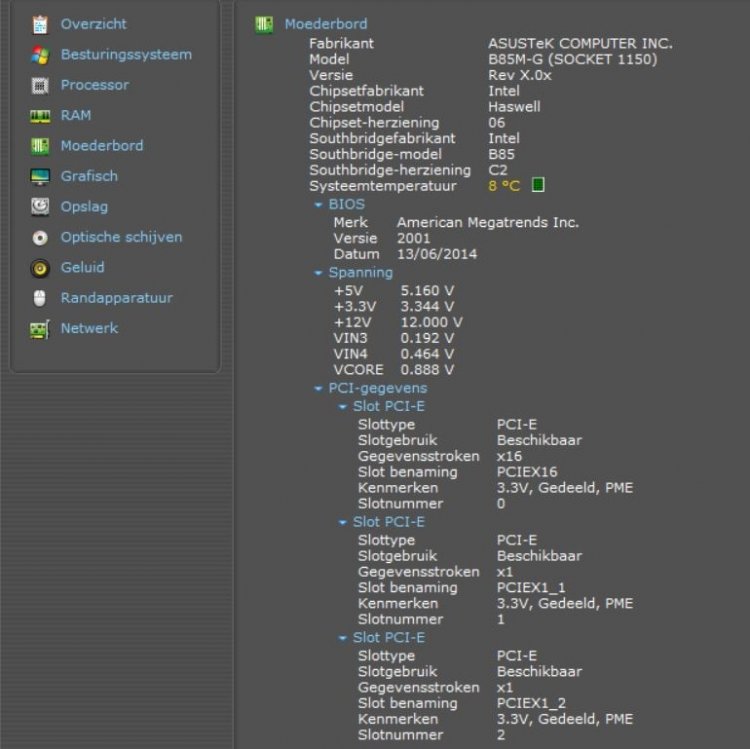Collapse the Slot PCI-E entry for PCIEX16

tap(343, 407)
